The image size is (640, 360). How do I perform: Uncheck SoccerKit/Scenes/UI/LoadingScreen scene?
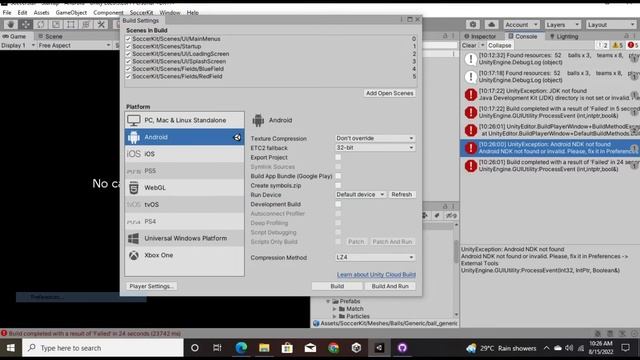[128, 54]
